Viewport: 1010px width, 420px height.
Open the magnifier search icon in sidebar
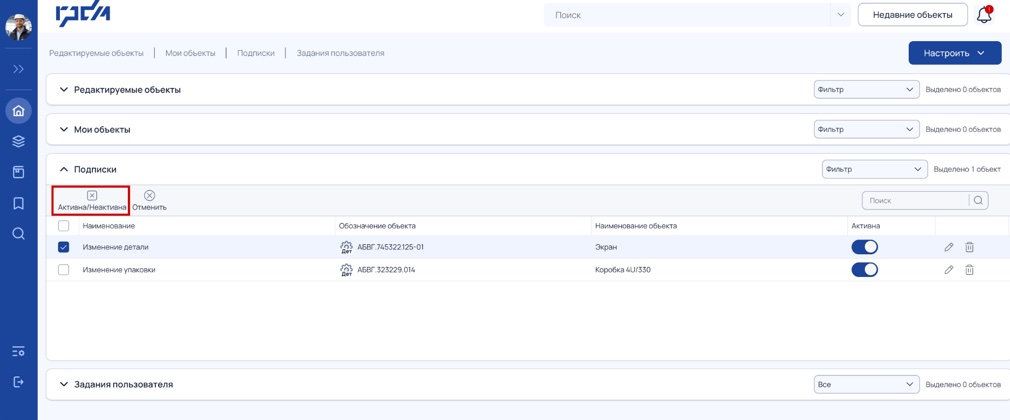(x=19, y=233)
